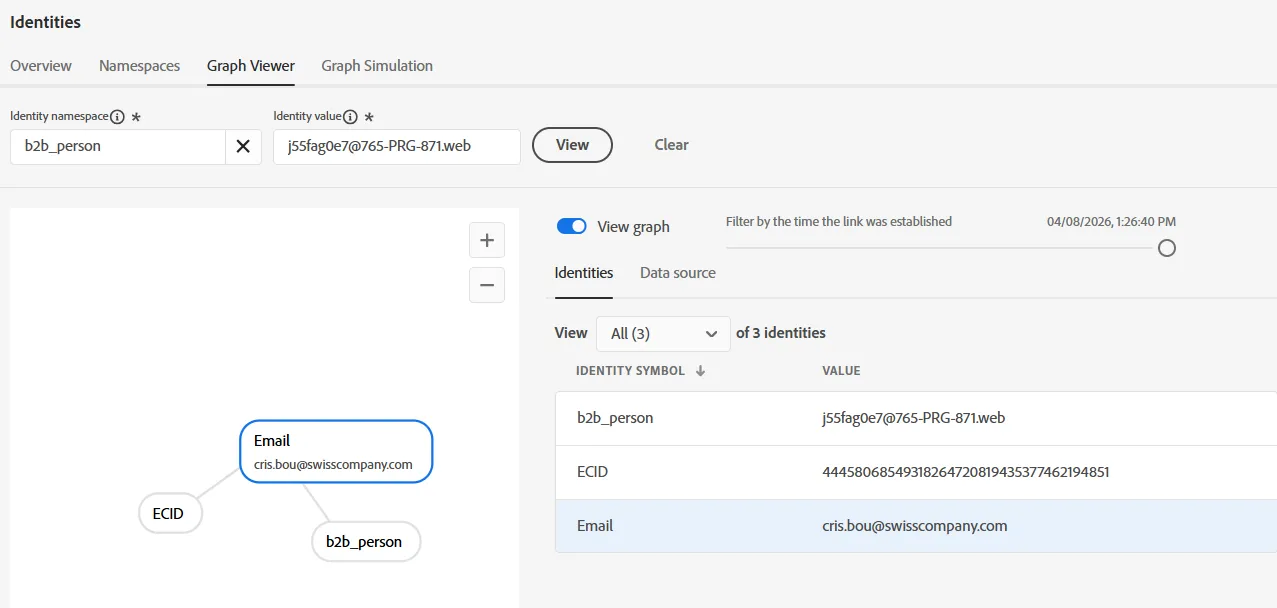The image size is (1277, 608).
Task: Select the ECID node in the graph
Action: (169, 513)
